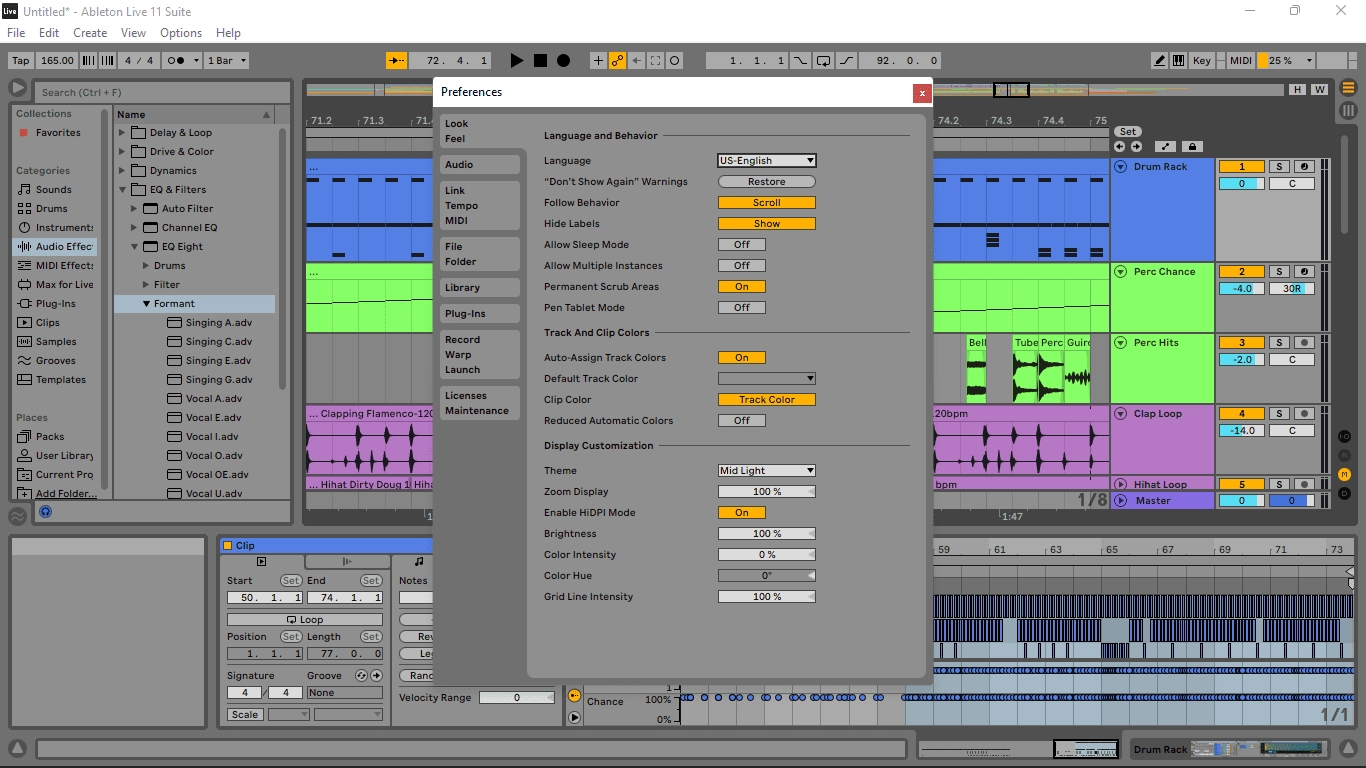Close the Preferences dialog
Viewport: 1366px width, 768px height.
(x=922, y=93)
